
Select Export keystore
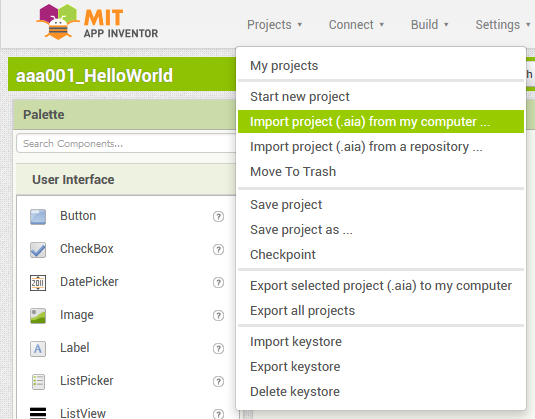coord(381,367)
